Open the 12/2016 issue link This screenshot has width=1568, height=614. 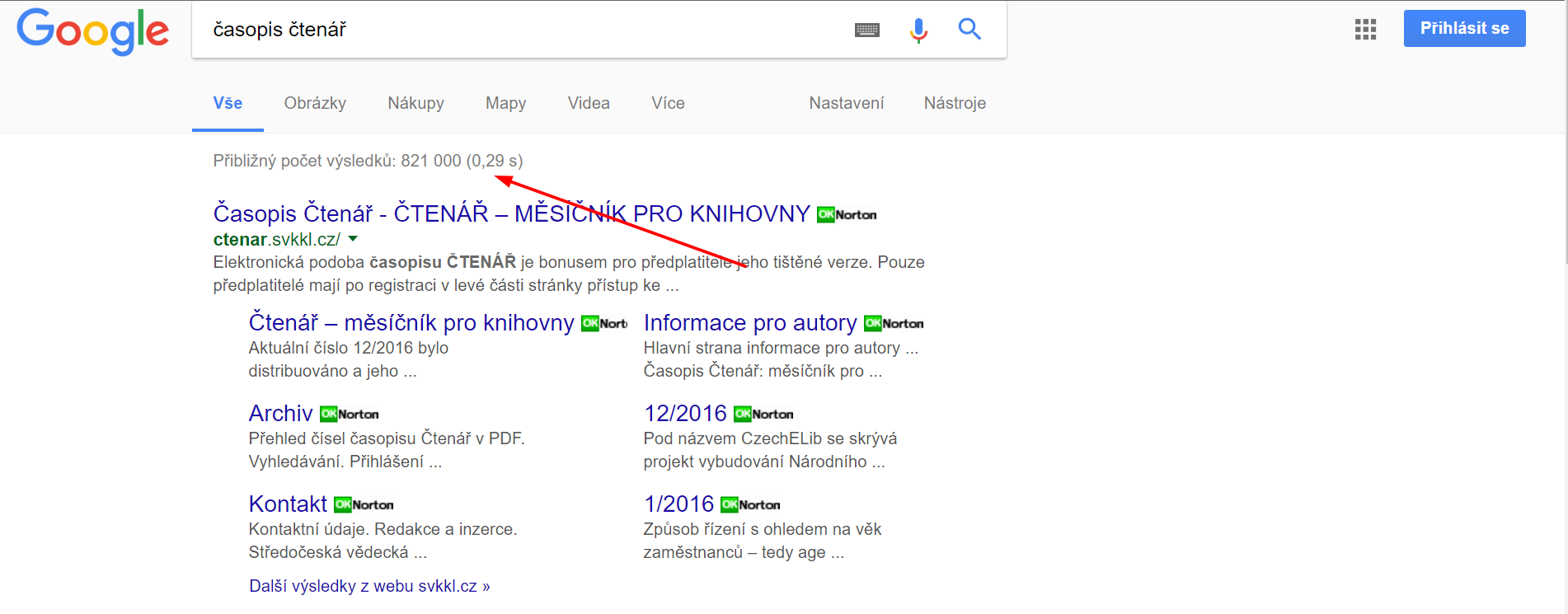point(685,413)
